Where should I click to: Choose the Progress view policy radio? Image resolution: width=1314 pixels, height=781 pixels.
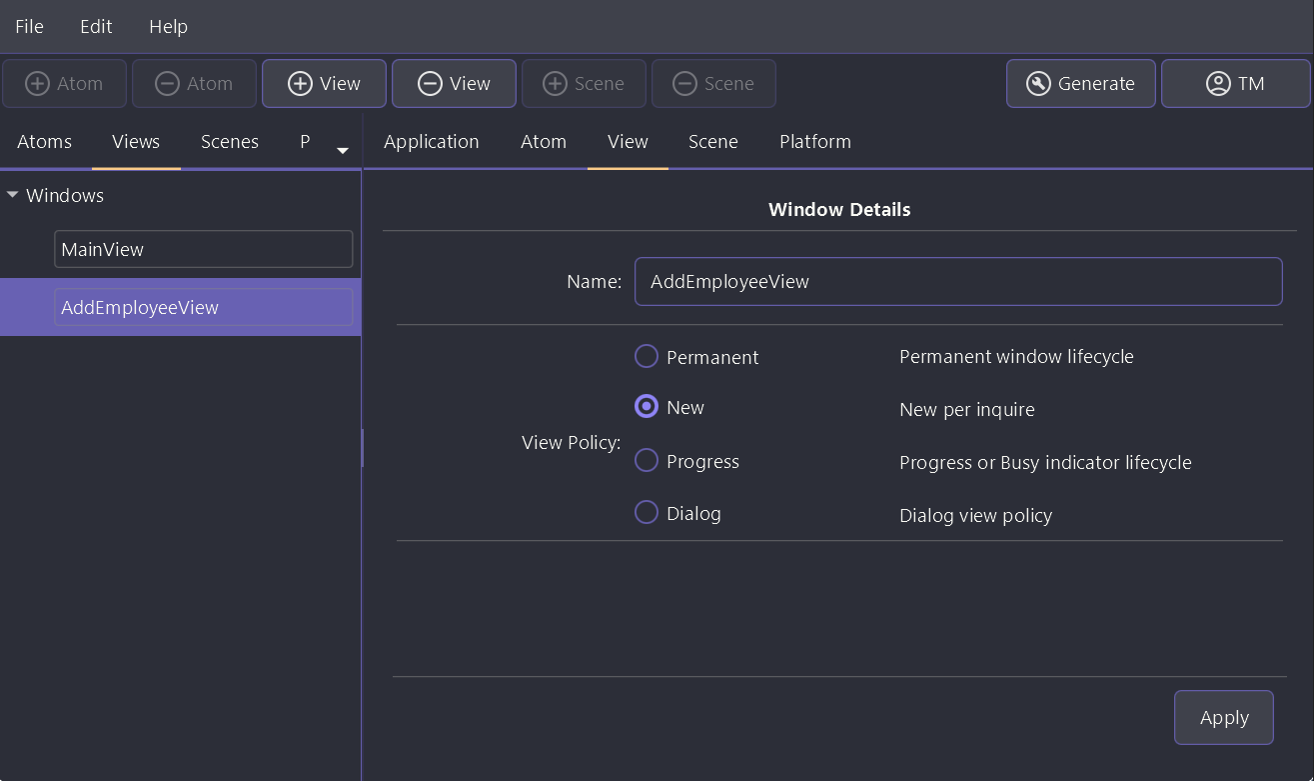point(647,460)
